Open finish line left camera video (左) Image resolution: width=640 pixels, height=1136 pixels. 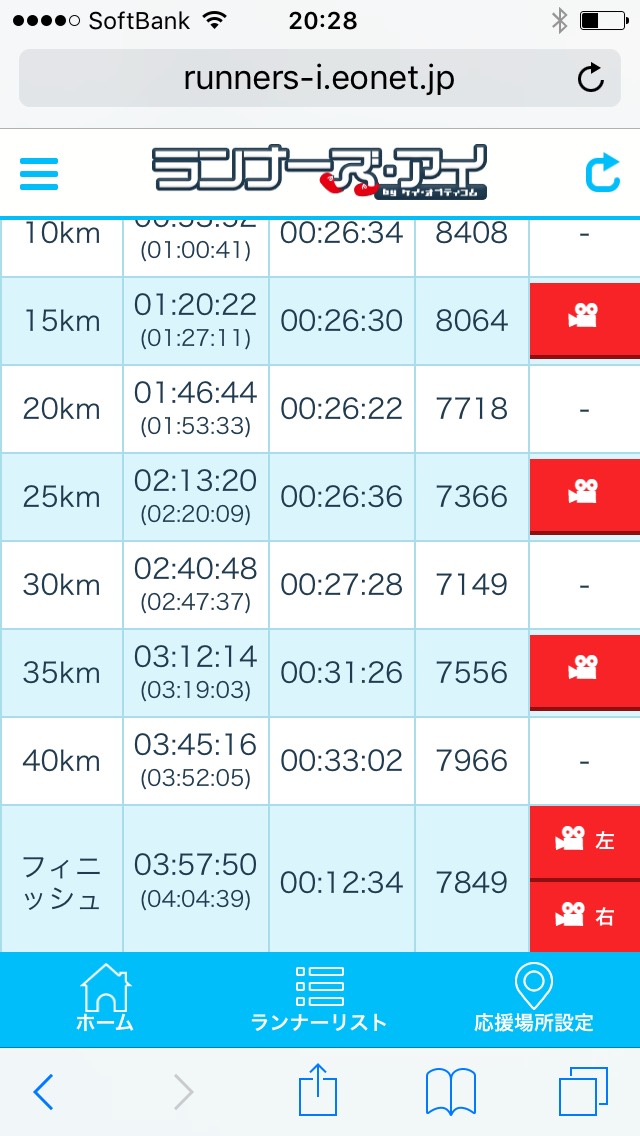(584, 842)
